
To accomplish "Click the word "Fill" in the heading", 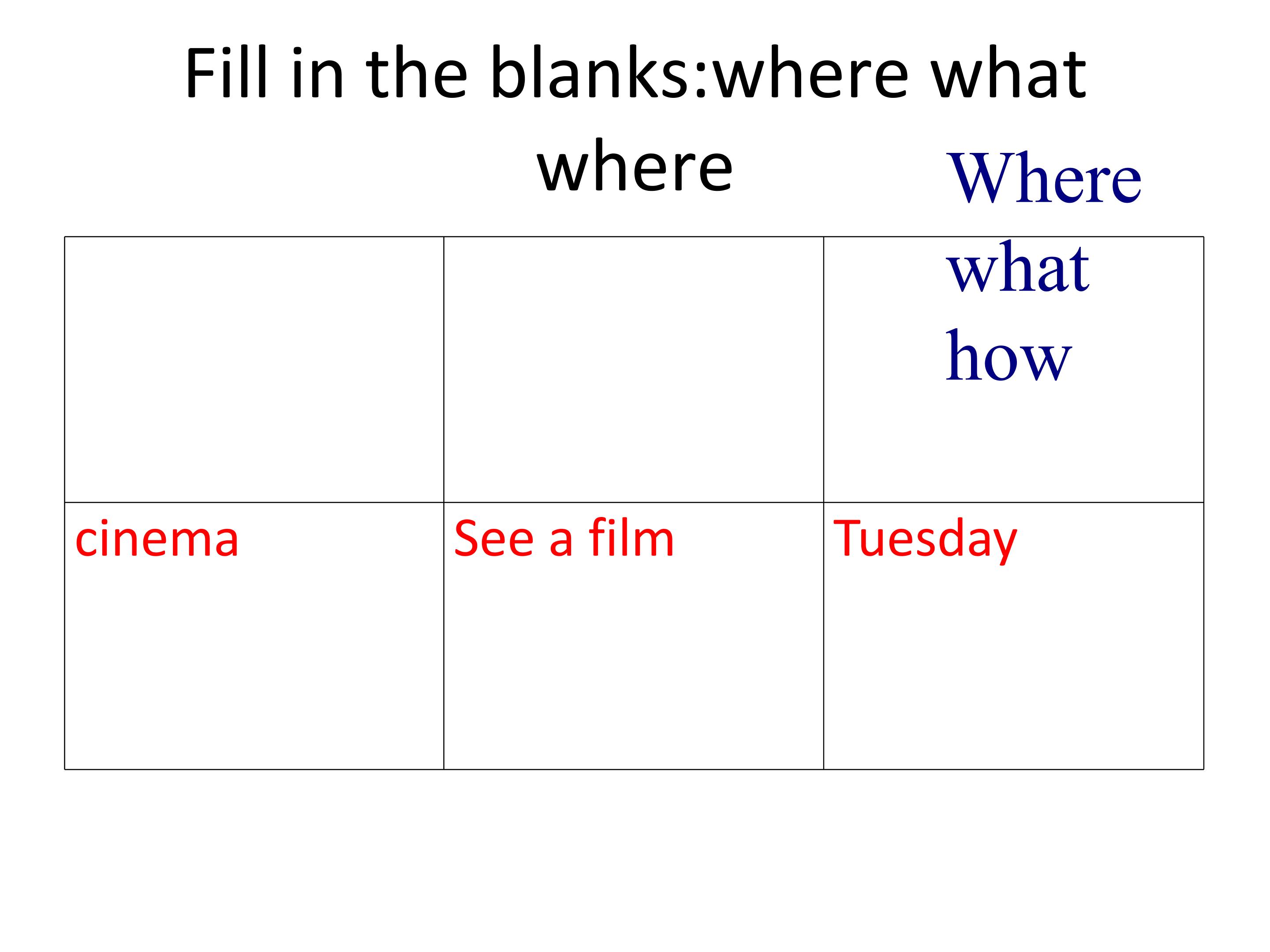I will (227, 74).
